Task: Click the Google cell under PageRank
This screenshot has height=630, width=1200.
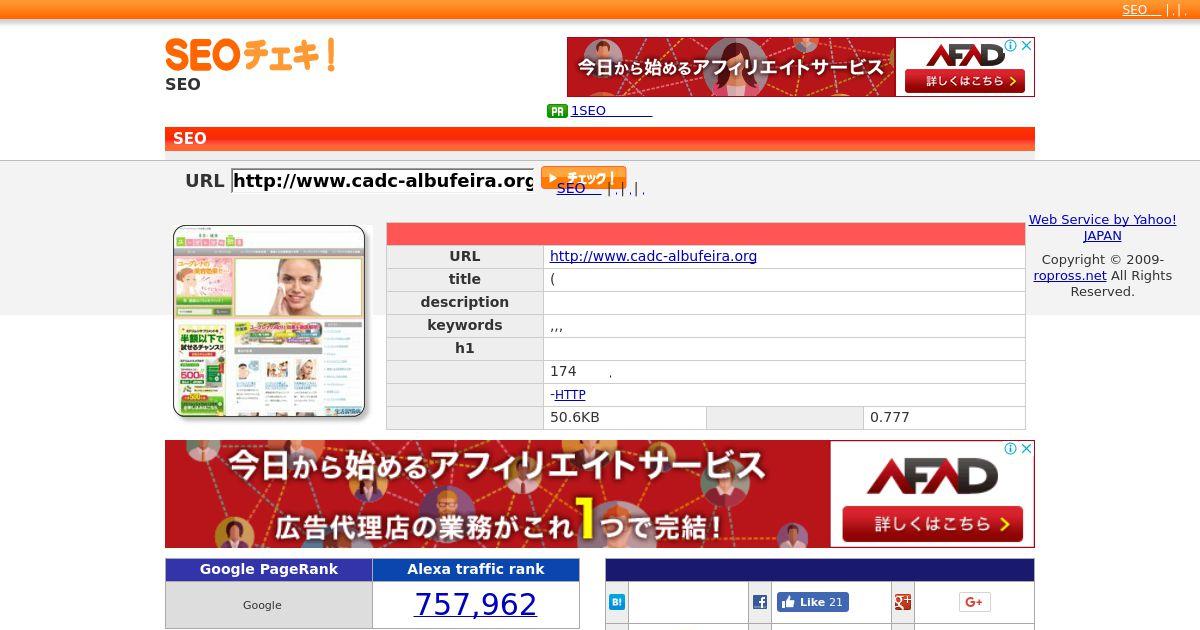Action: coord(269,605)
